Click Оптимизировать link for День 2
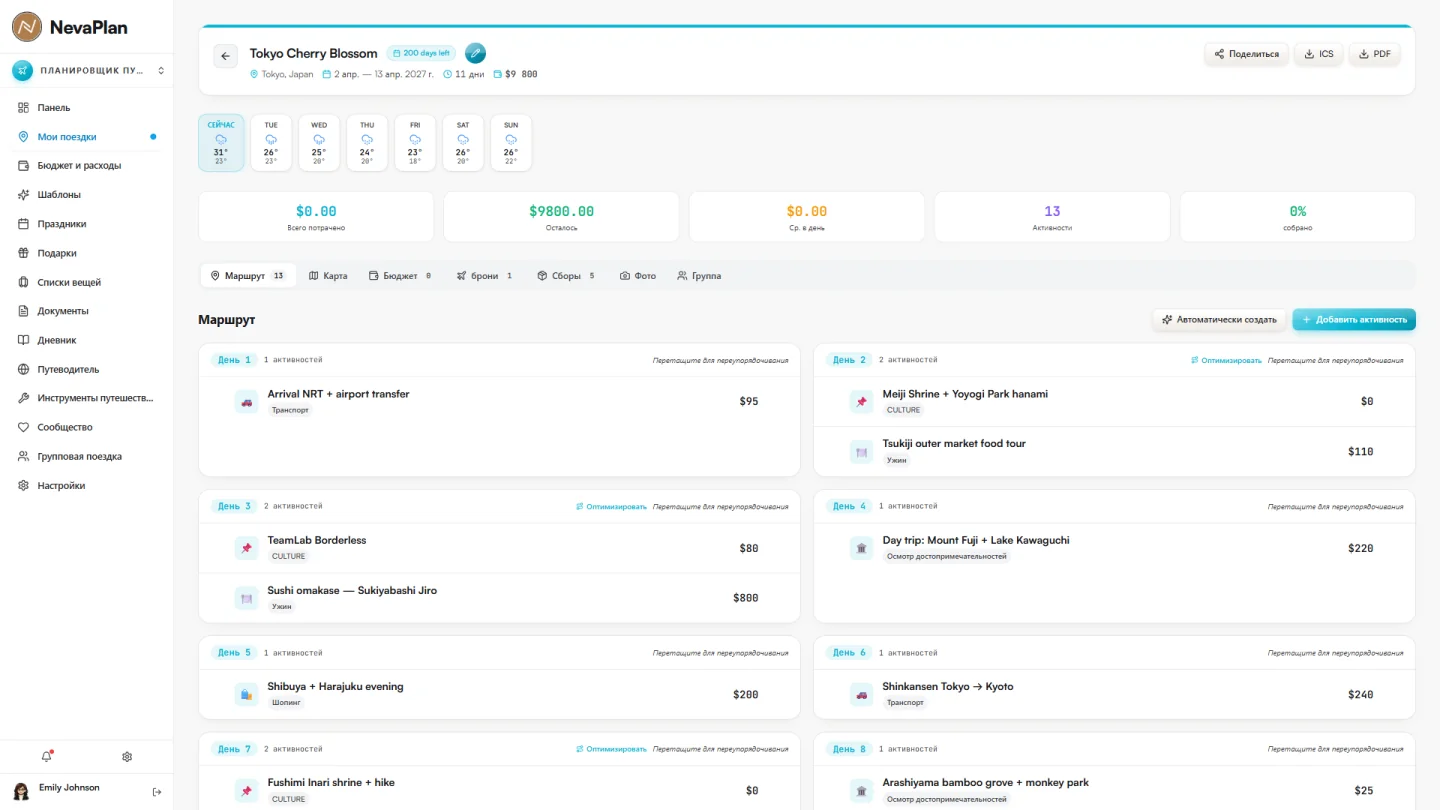The width and height of the screenshot is (1440, 810). (1226, 360)
